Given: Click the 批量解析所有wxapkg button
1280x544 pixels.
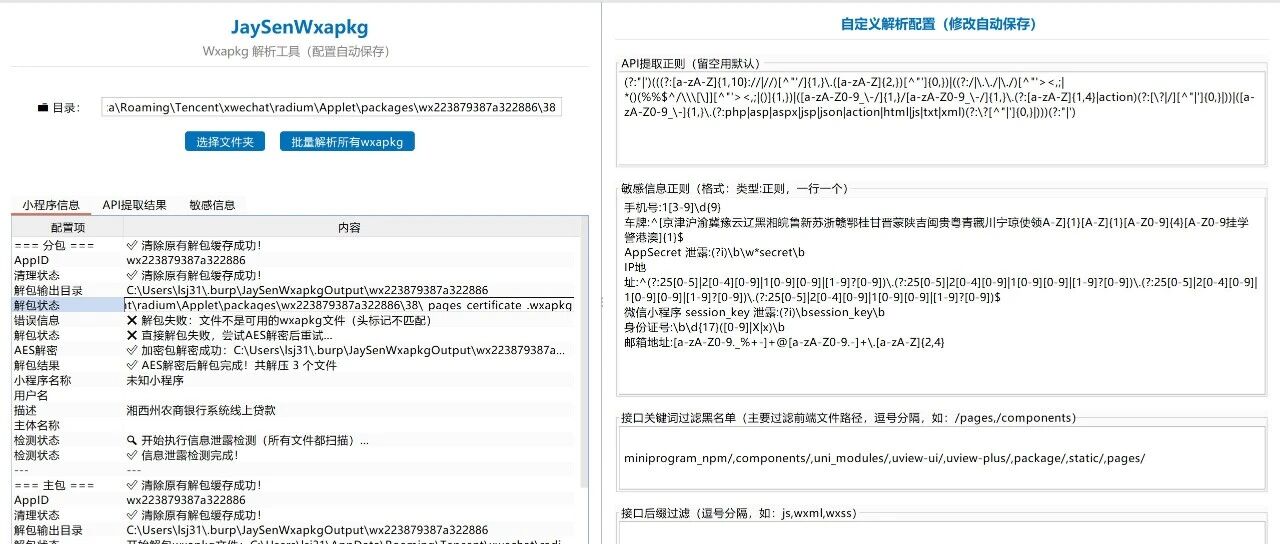Looking at the screenshot, I should pos(347,142).
